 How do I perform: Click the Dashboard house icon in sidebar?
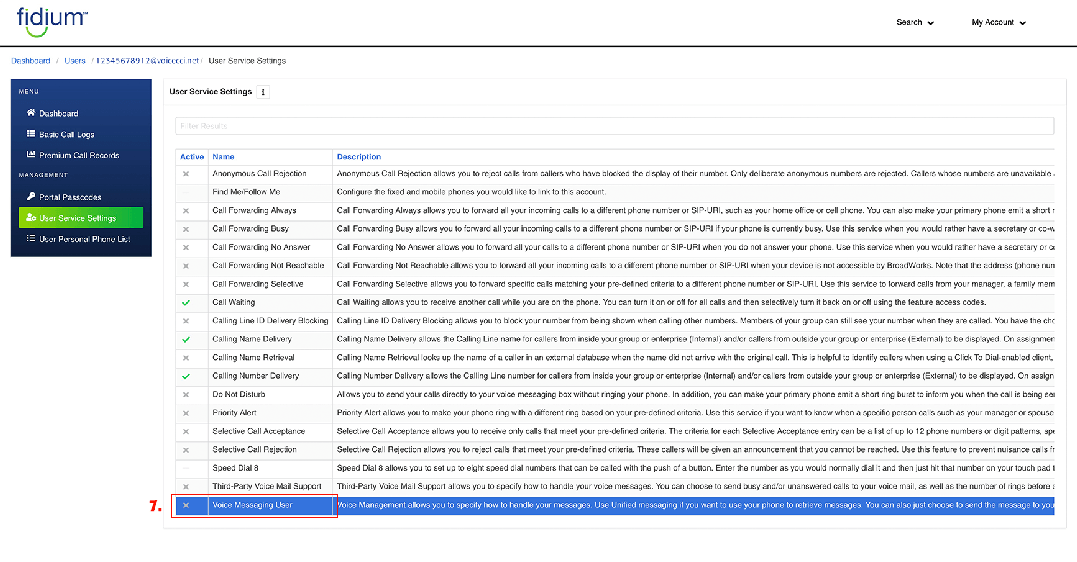[31, 114]
